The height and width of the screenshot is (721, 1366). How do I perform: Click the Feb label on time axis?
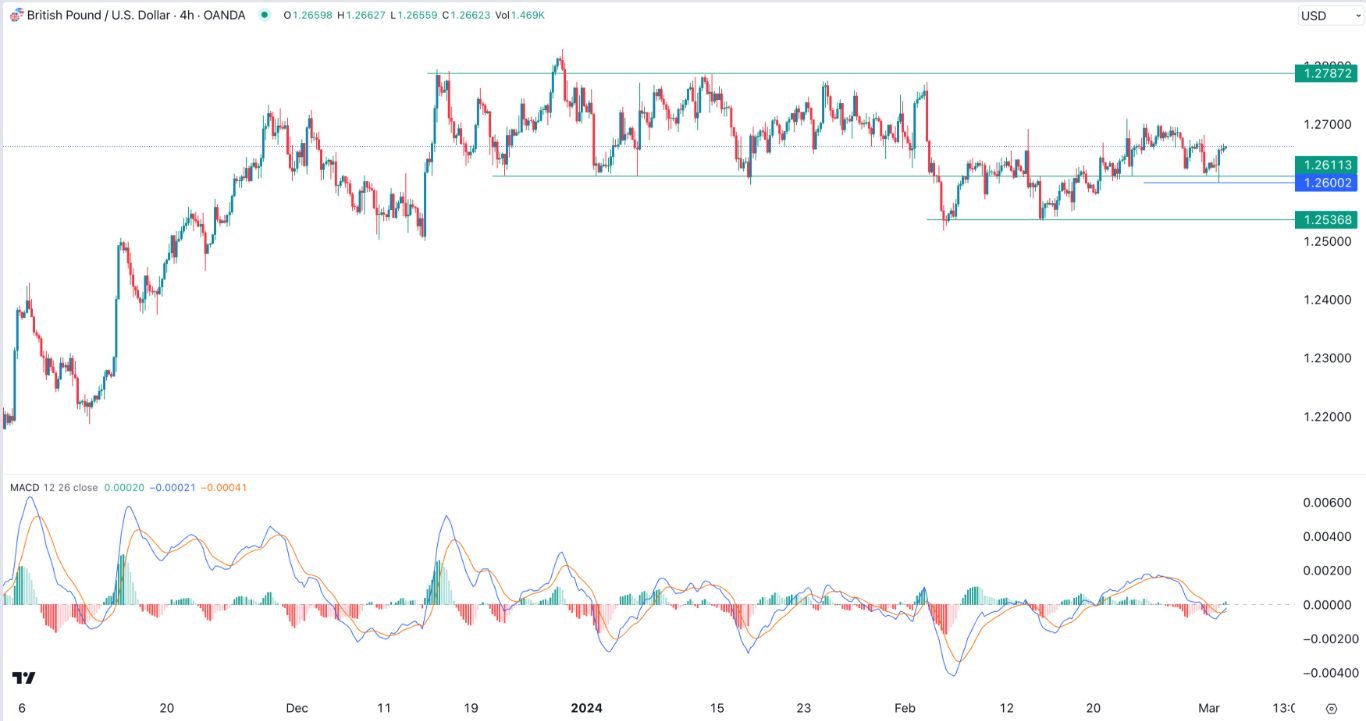(904, 707)
